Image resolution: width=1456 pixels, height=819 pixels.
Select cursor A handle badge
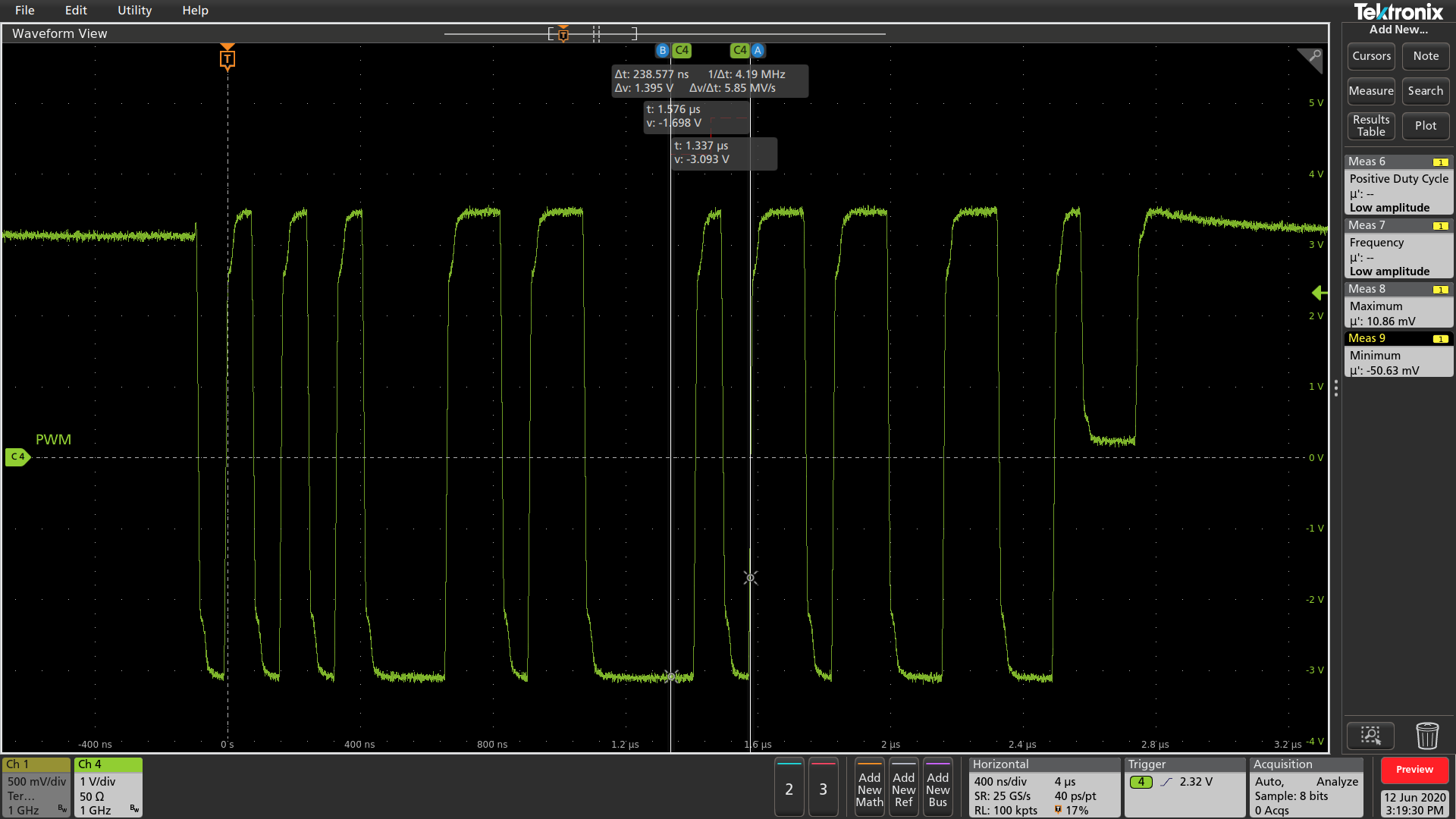click(758, 50)
